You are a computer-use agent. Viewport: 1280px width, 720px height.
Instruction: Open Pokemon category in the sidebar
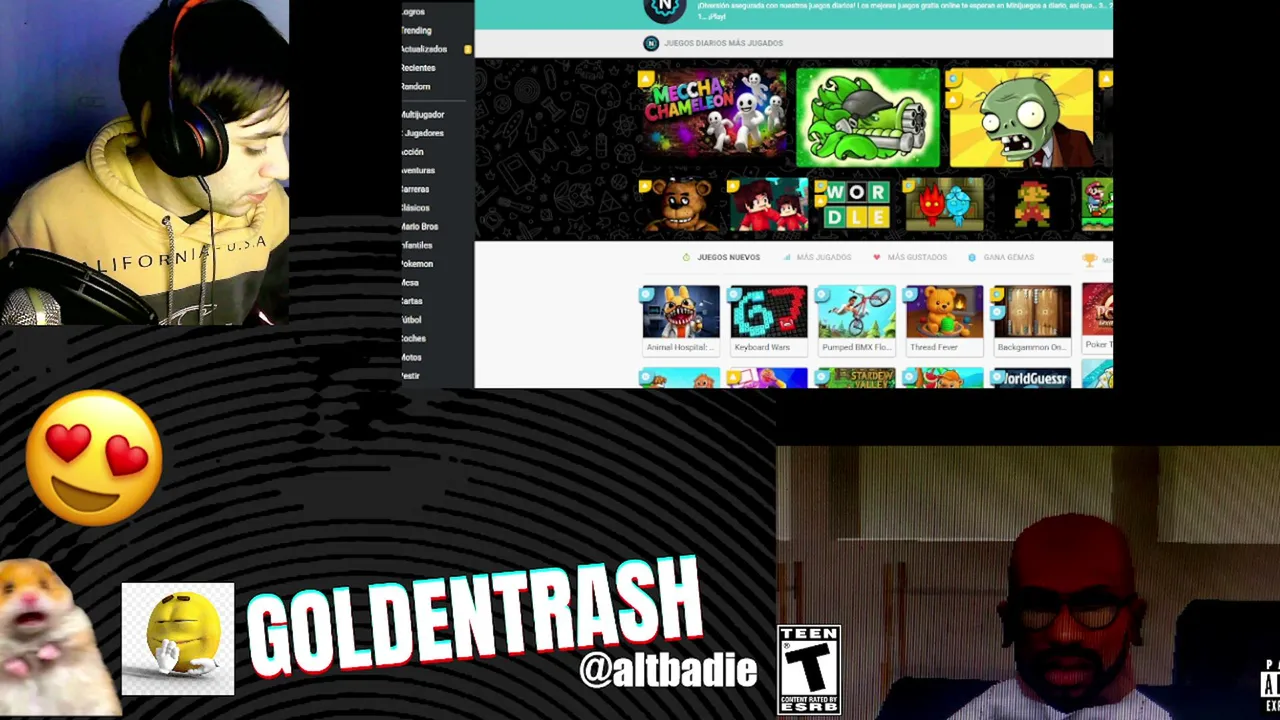(417, 264)
